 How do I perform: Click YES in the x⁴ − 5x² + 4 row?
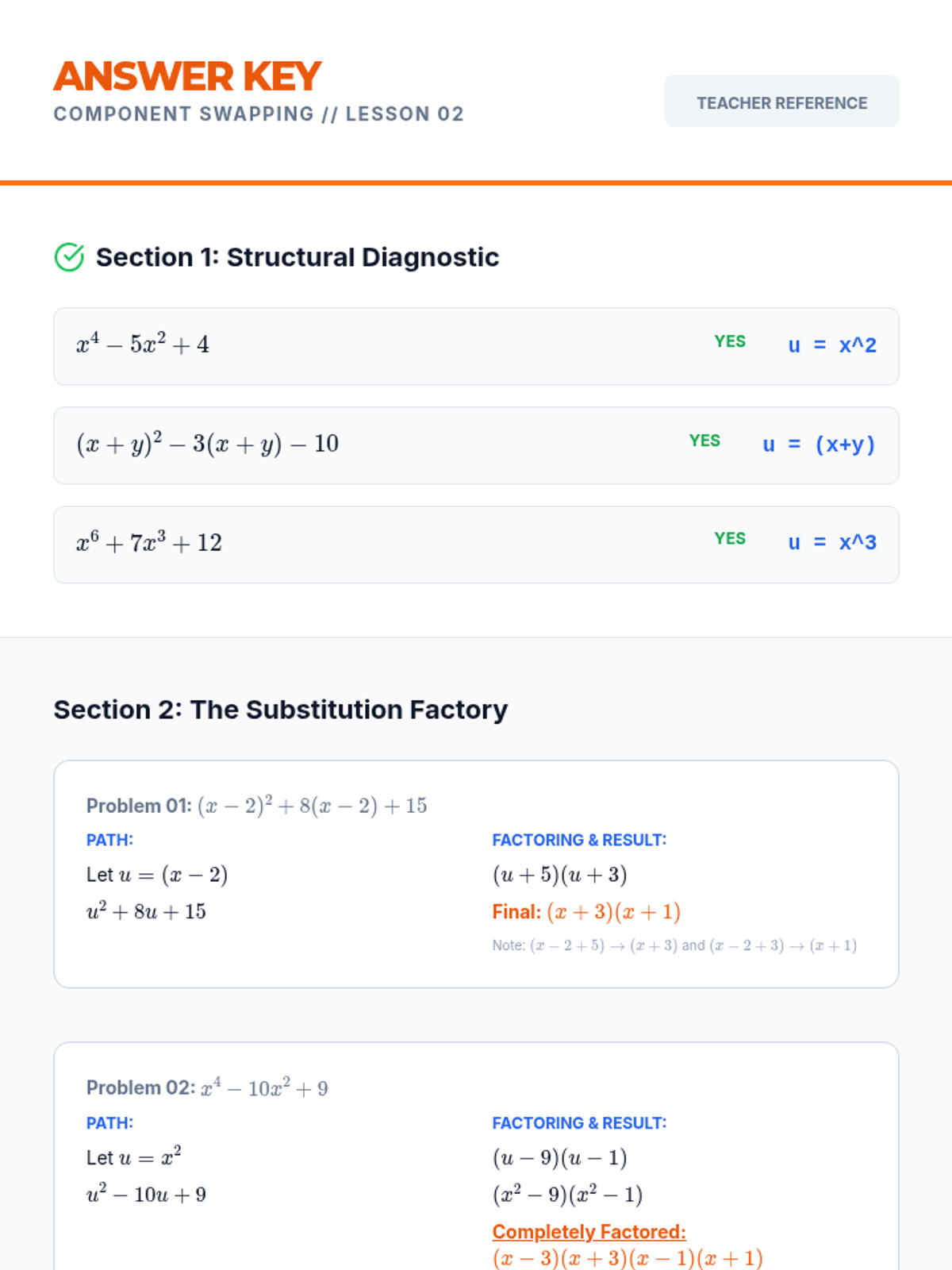point(730,341)
